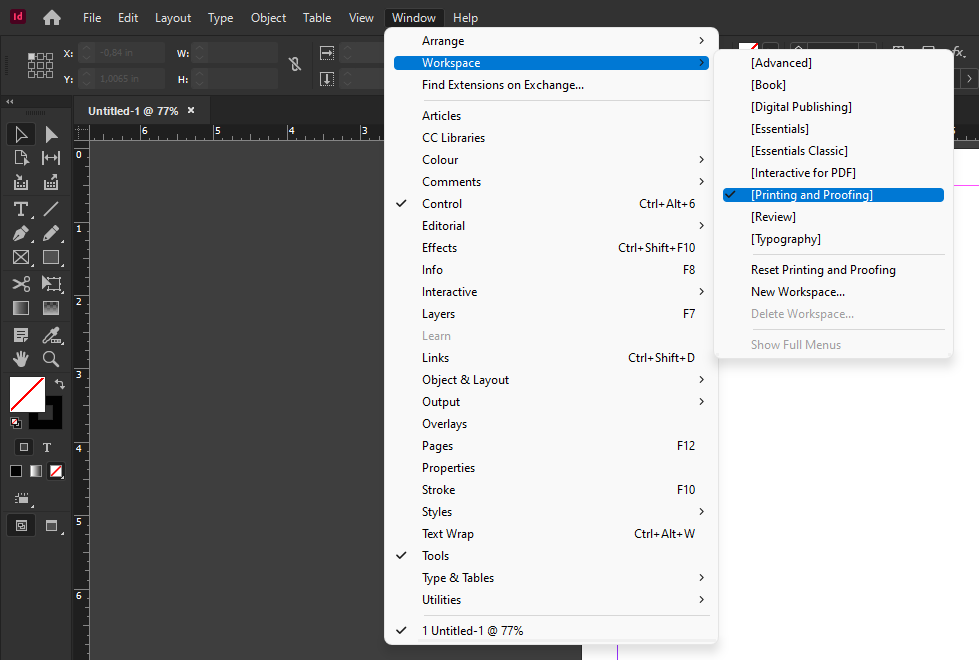Open the Object menu
This screenshot has height=660, width=979.
click(268, 18)
